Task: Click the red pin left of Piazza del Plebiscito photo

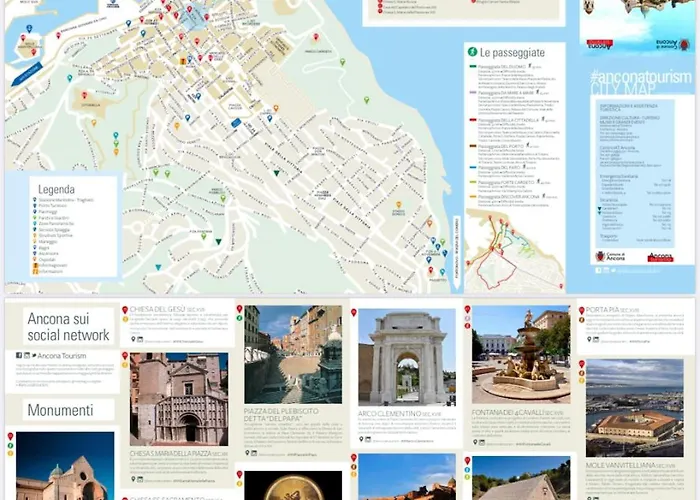Action: 239,308
